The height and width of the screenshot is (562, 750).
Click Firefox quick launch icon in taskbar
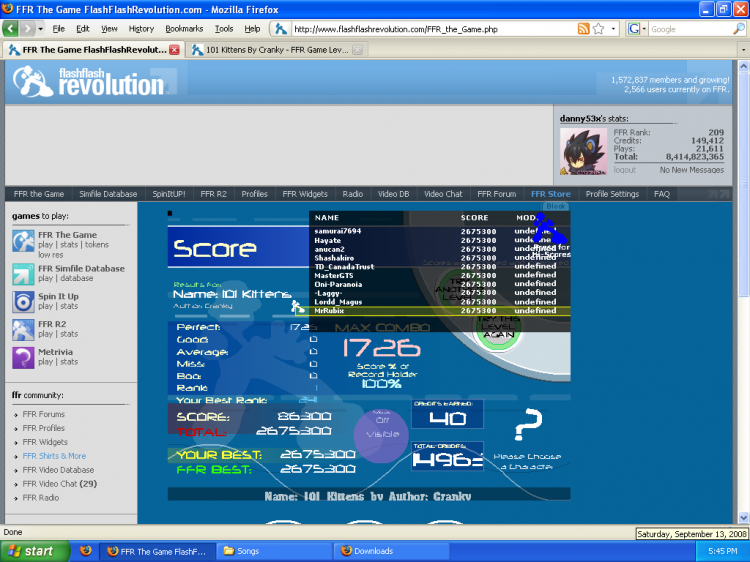tap(86, 551)
